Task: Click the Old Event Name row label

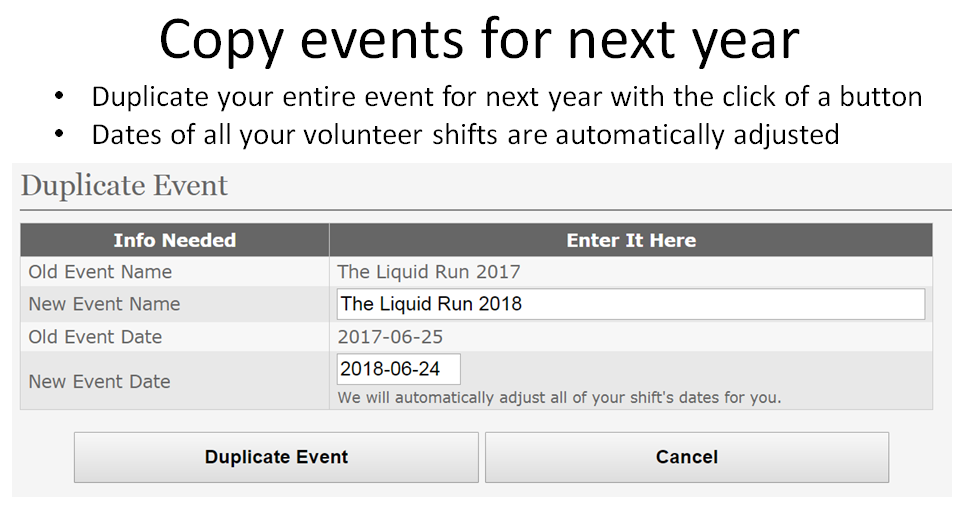Action: (100, 272)
